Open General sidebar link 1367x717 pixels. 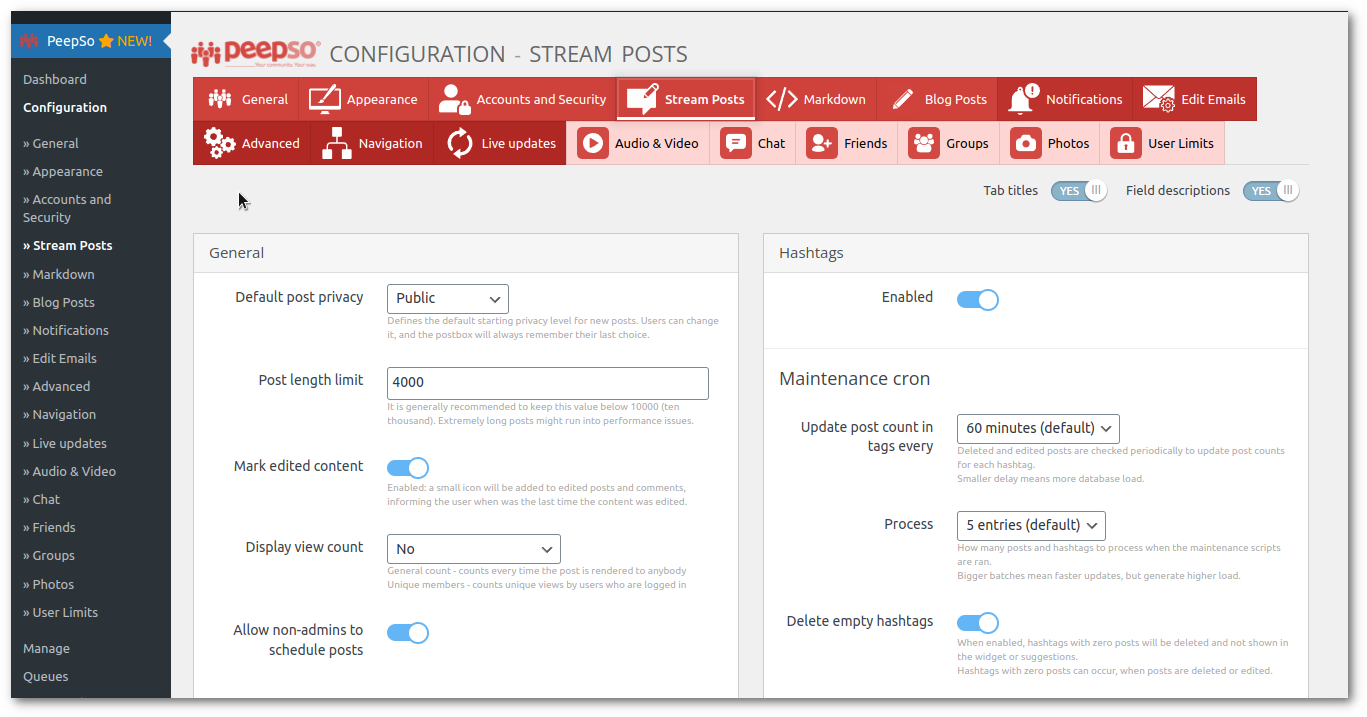[x=51, y=143]
